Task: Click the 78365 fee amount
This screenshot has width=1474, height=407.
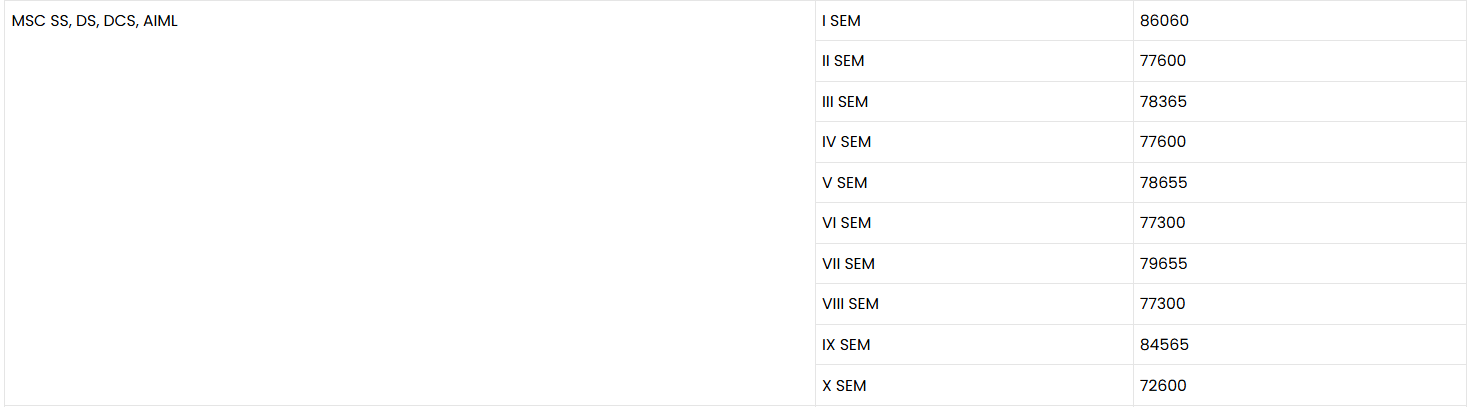Action: point(1163,102)
